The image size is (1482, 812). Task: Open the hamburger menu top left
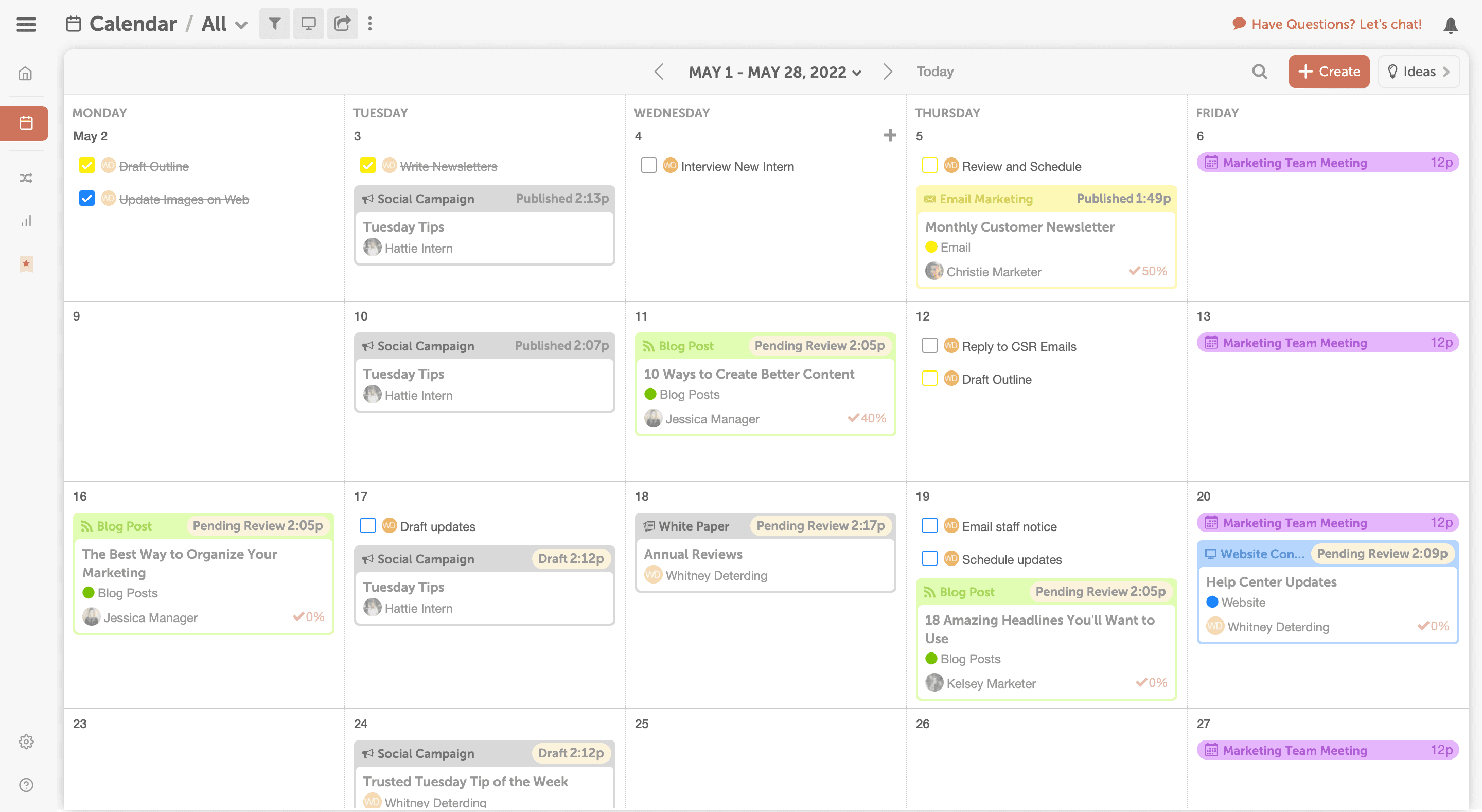pos(26,24)
